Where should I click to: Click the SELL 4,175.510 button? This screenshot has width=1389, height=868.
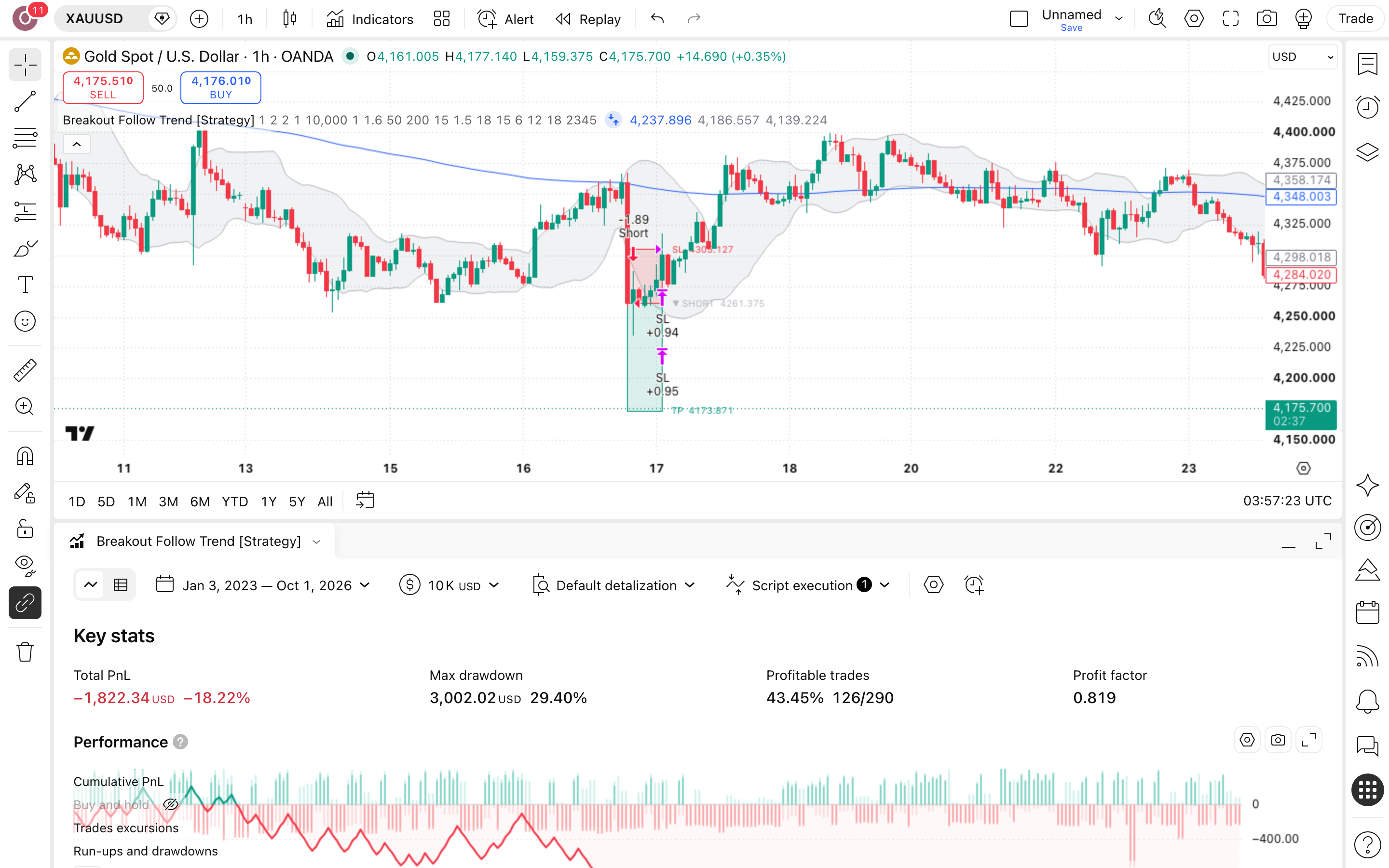pos(103,87)
